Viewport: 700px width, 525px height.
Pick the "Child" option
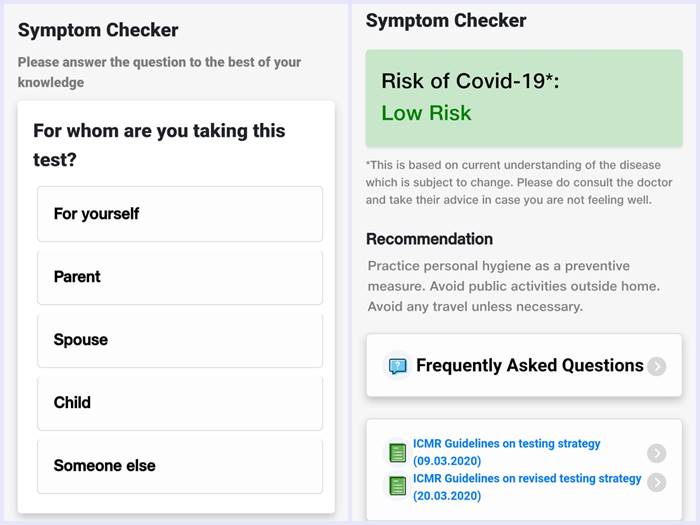tap(180, 403)
